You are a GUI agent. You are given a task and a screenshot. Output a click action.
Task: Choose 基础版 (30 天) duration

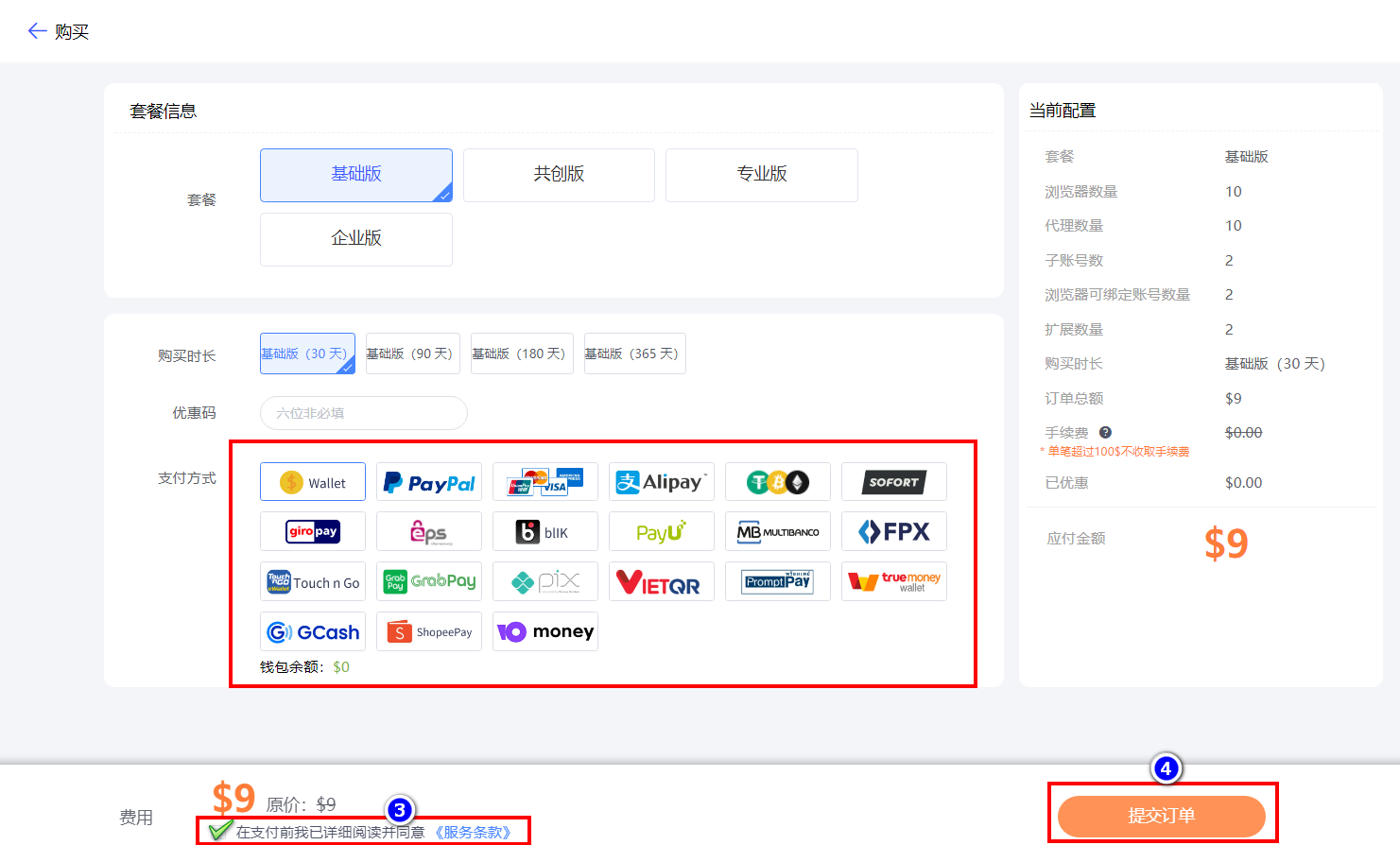click(307, 354)
